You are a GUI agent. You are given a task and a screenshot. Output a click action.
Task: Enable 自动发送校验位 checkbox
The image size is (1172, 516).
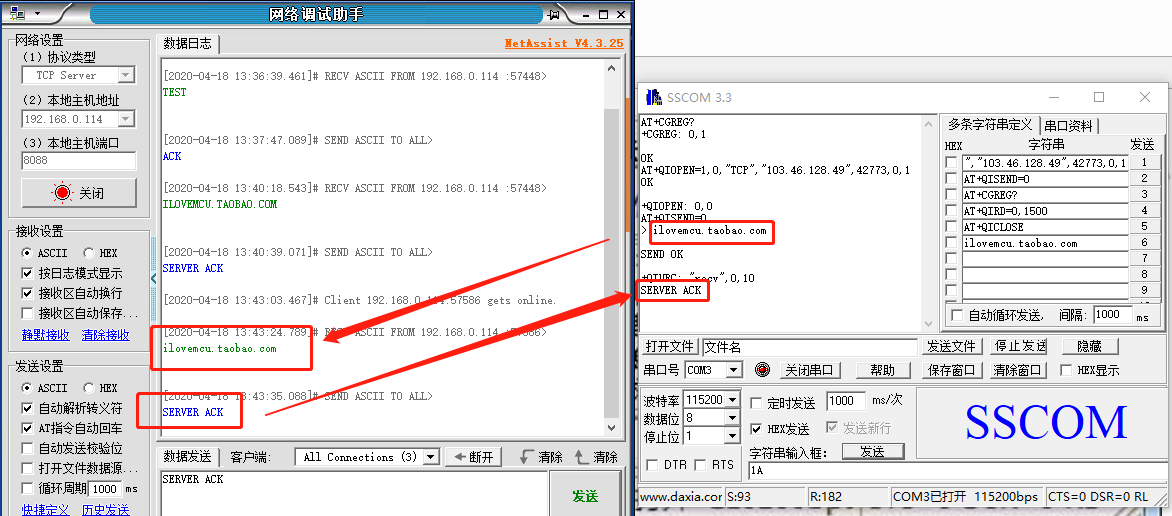coord(28,449)
